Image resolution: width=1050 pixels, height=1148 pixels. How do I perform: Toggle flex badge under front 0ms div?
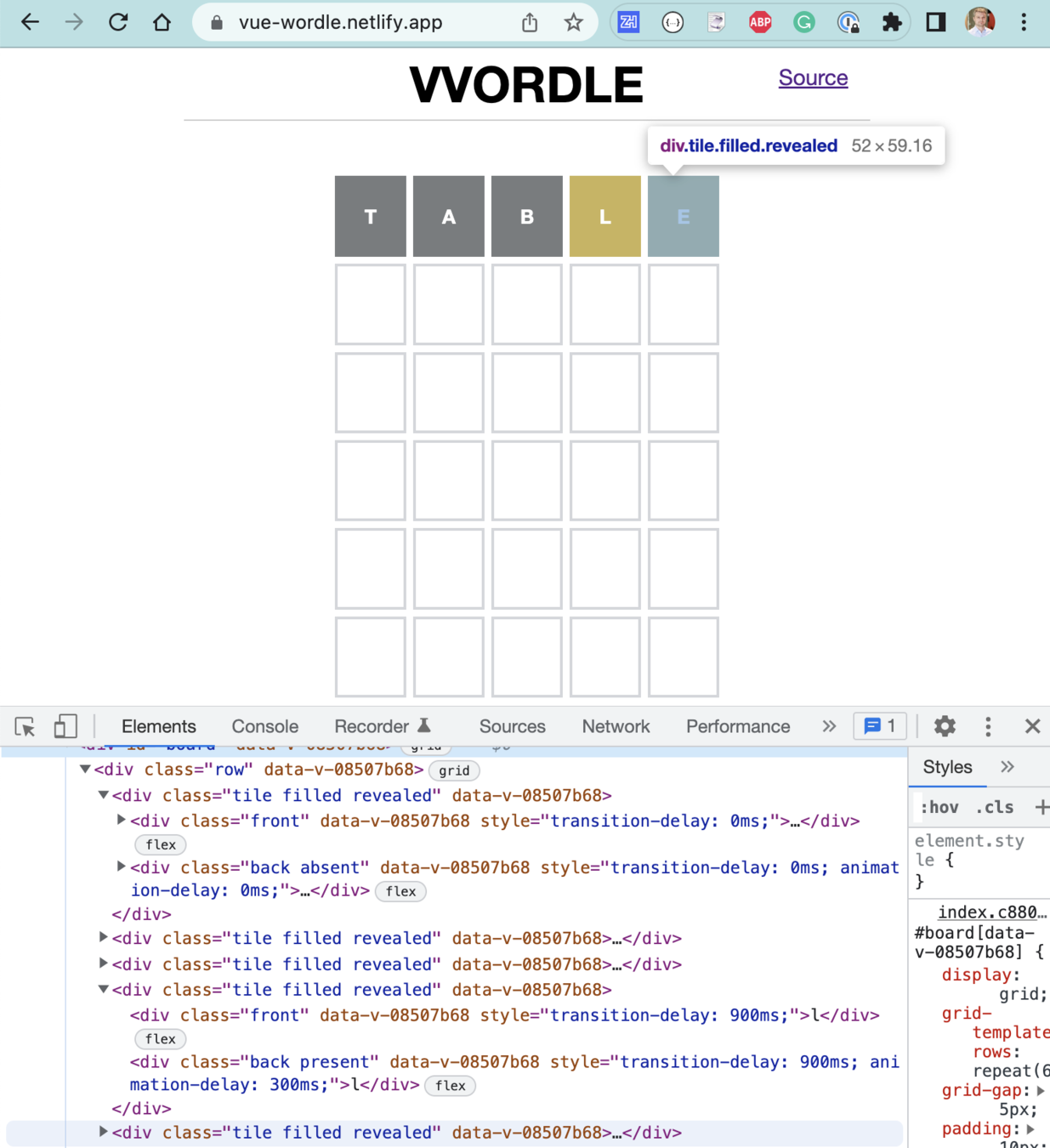(161, 844)
